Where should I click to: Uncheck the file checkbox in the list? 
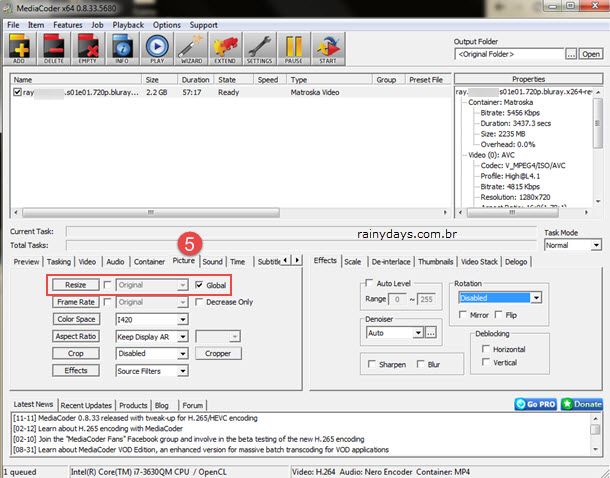17,92
